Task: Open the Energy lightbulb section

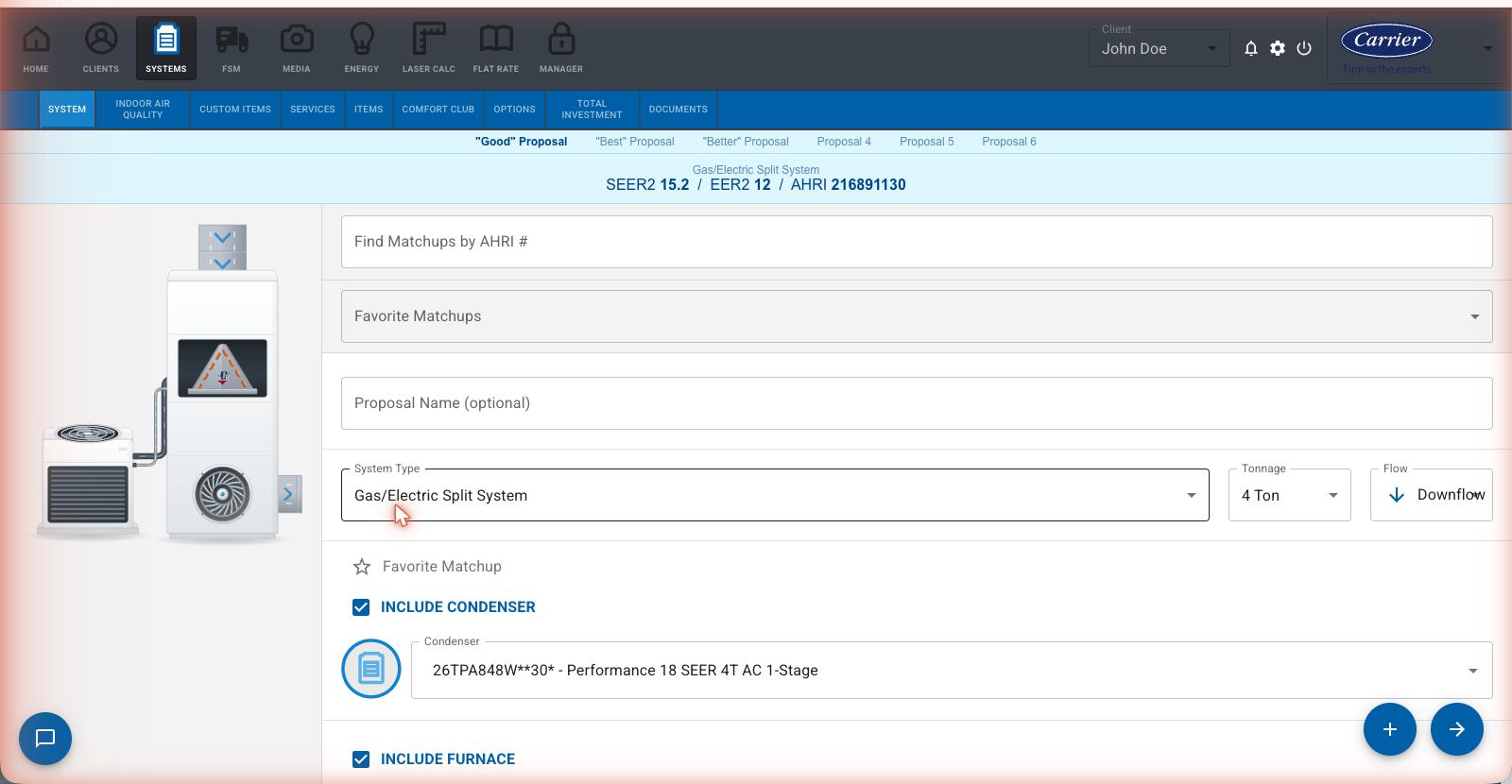Action: (x=362, y=48)
